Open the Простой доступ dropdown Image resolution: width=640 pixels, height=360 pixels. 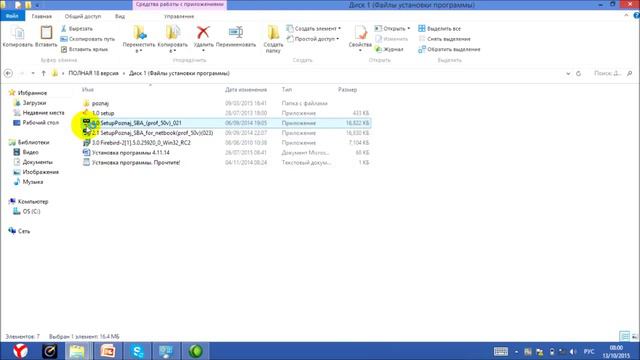313,39
